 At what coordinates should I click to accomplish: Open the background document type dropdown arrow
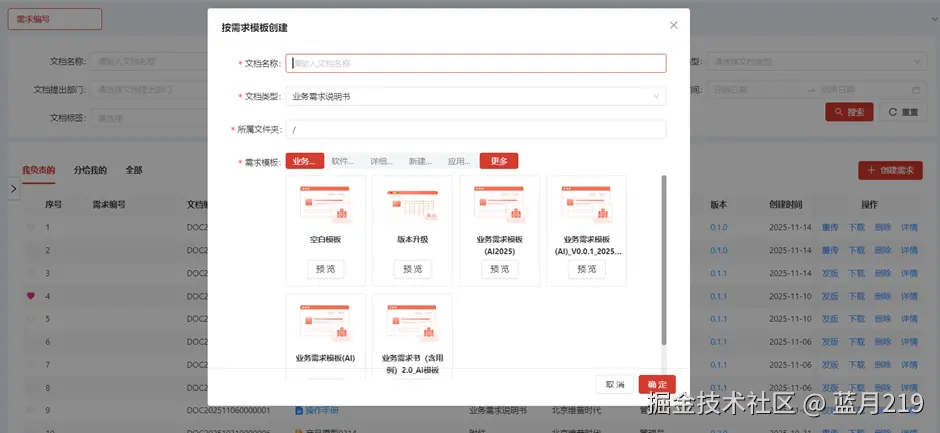917,61
